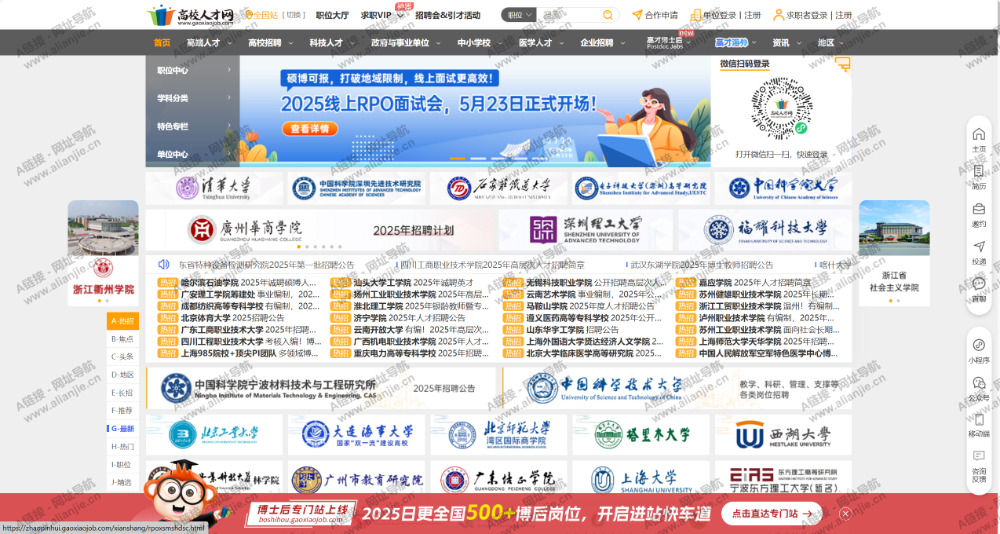Expand 职位中心 side menu
This screenshot has height=534, width=1000.
coord(193,70)
